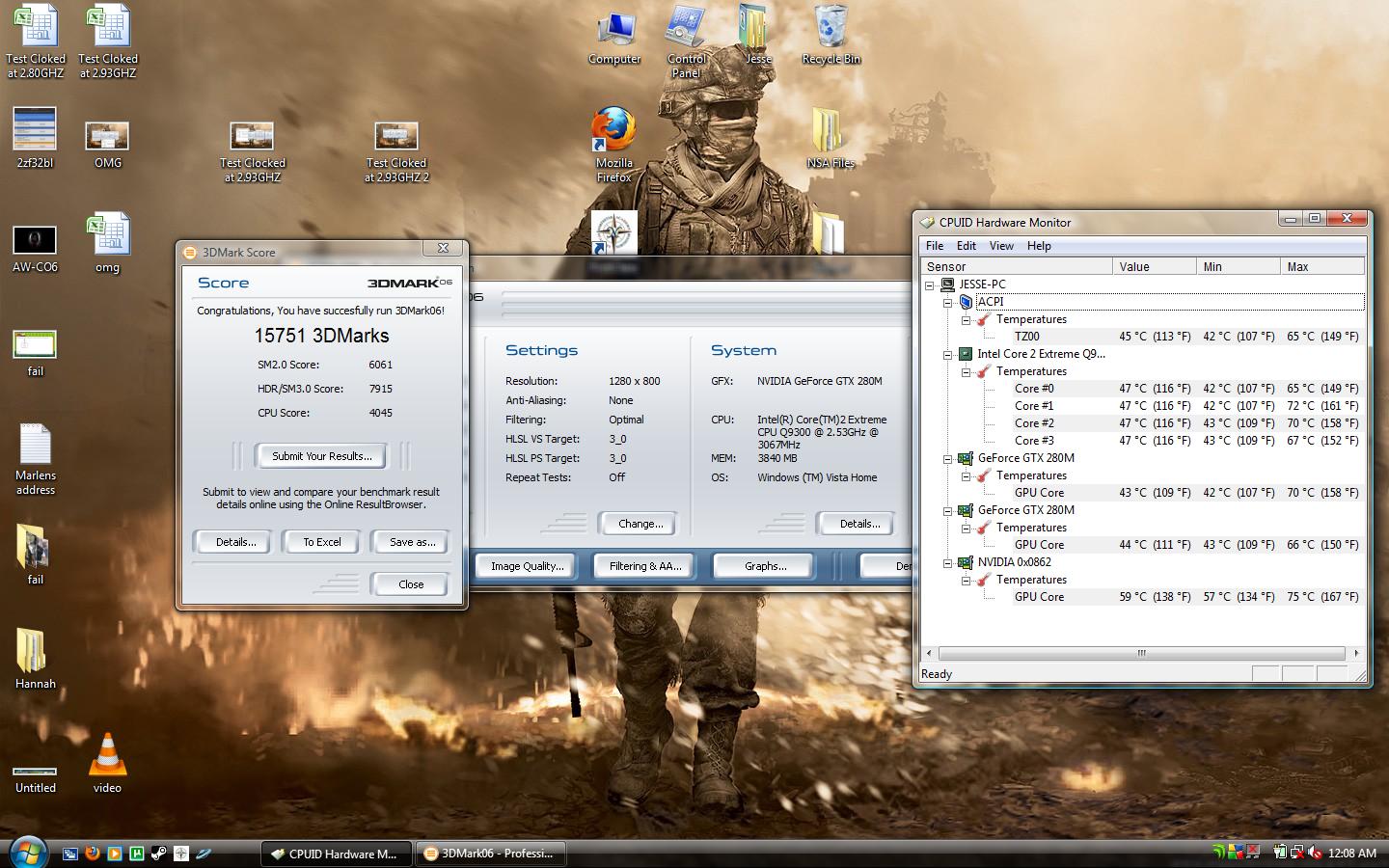Click the Sensor column header

click(x=1017, y=266)
